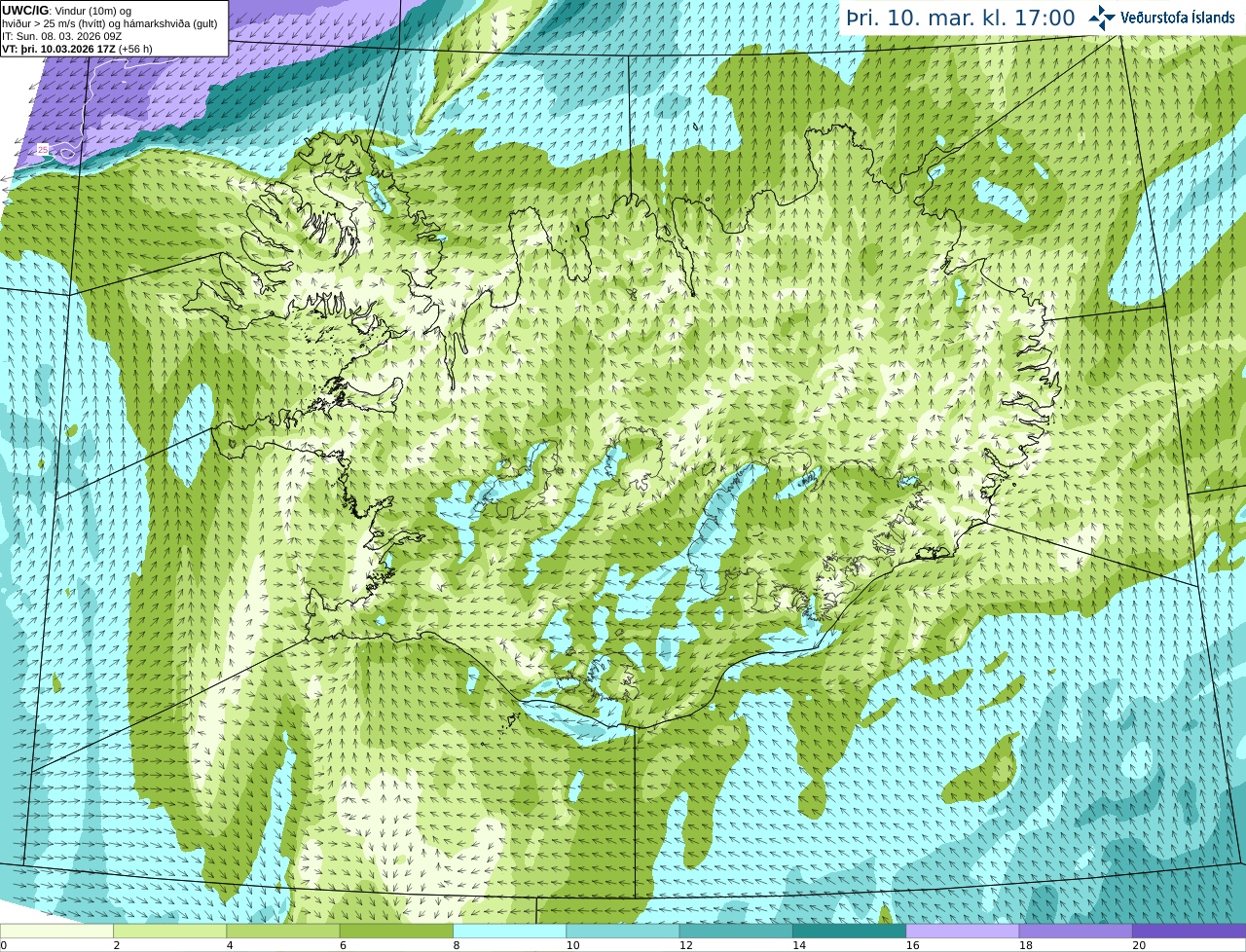This screenshot has width=1246, height=952.
Task: Click the legend scale value '2'
Action: 117,945
